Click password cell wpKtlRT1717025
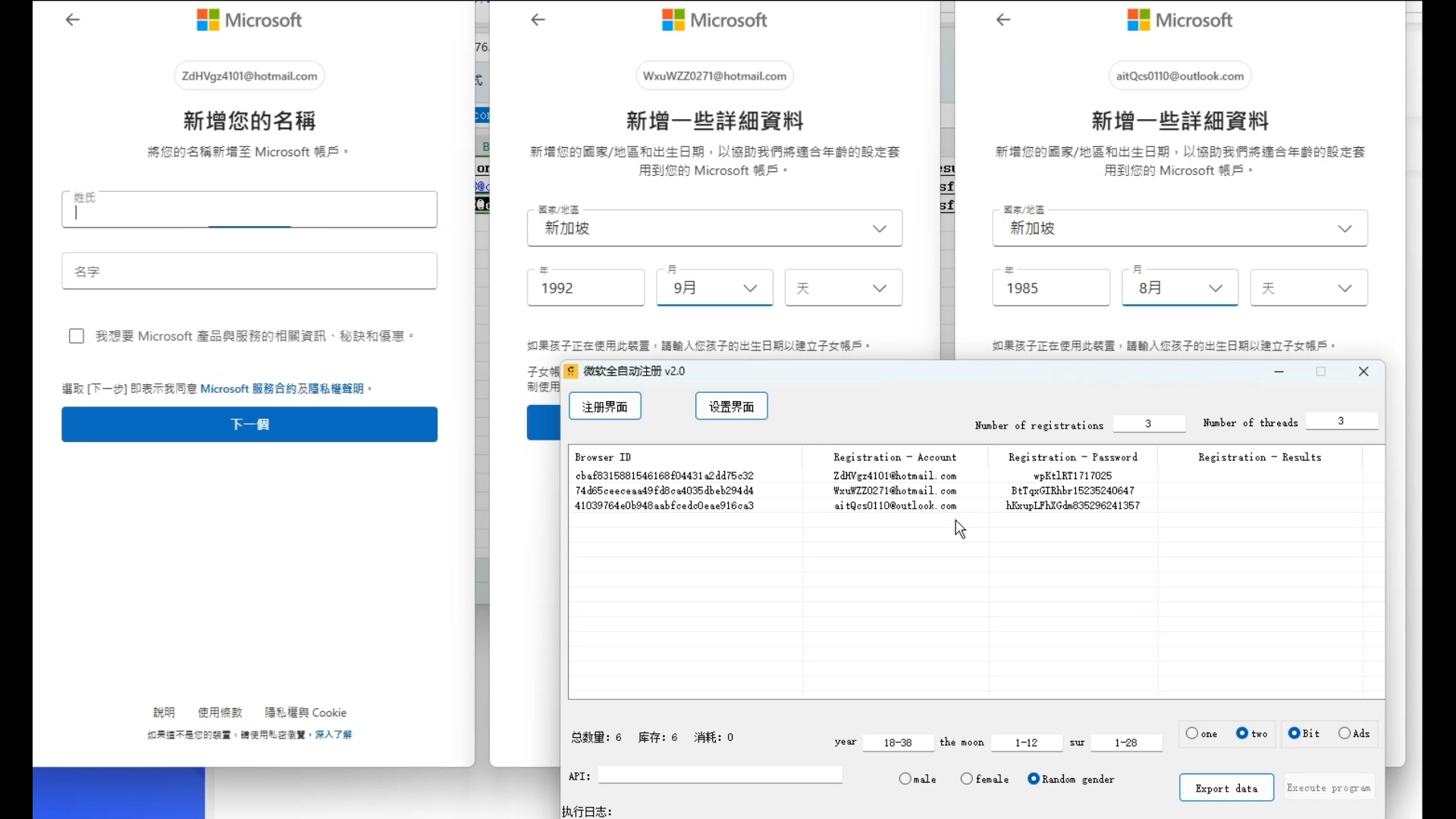This screenshot has width=1456, height=819. (x=1072, y=475)
